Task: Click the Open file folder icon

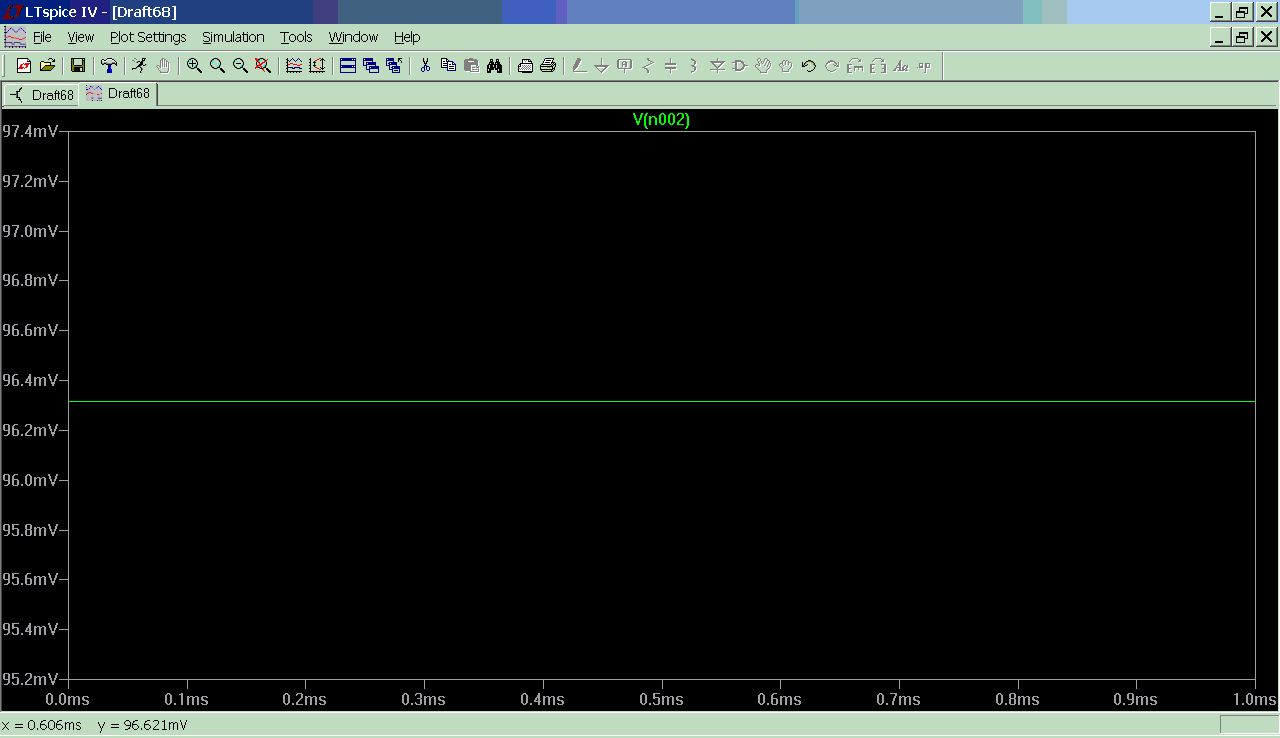Action: click(x=47, y=66)
